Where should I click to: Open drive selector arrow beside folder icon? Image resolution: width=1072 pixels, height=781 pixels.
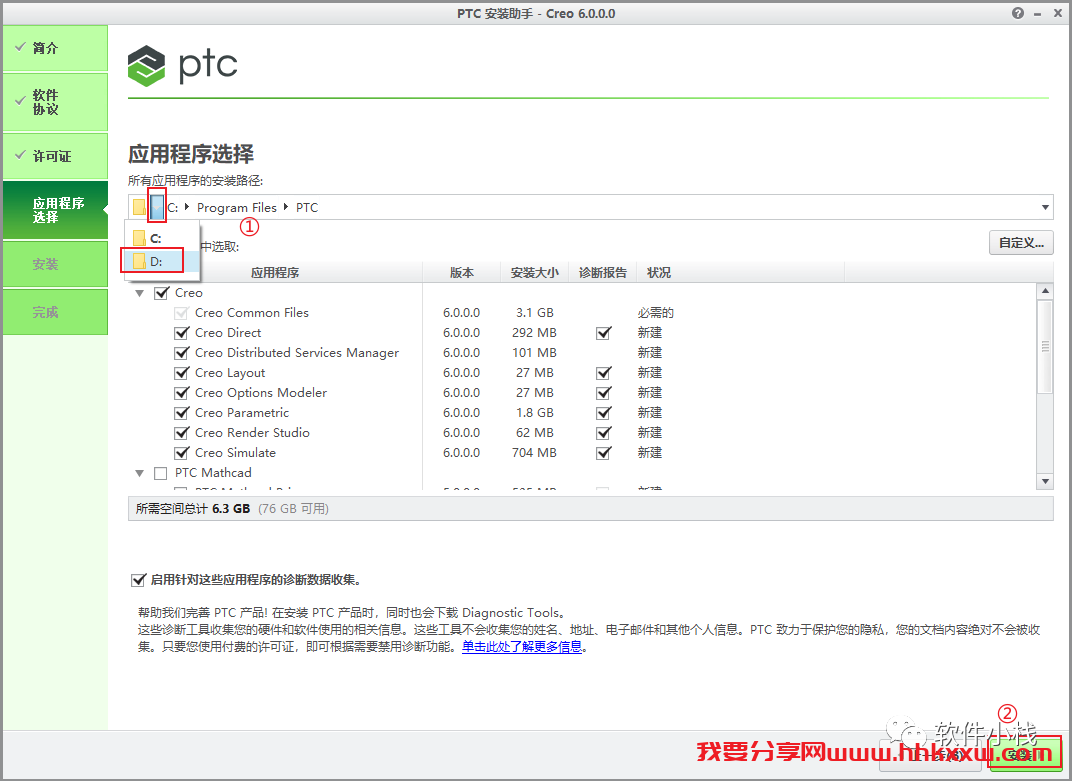157,207
